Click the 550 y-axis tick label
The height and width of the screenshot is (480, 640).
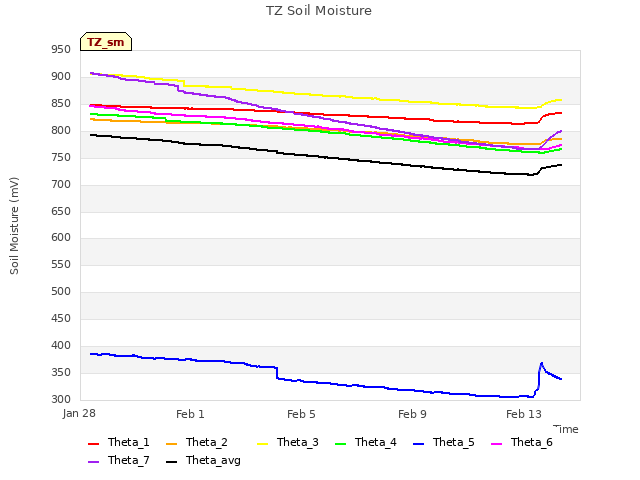61,264
